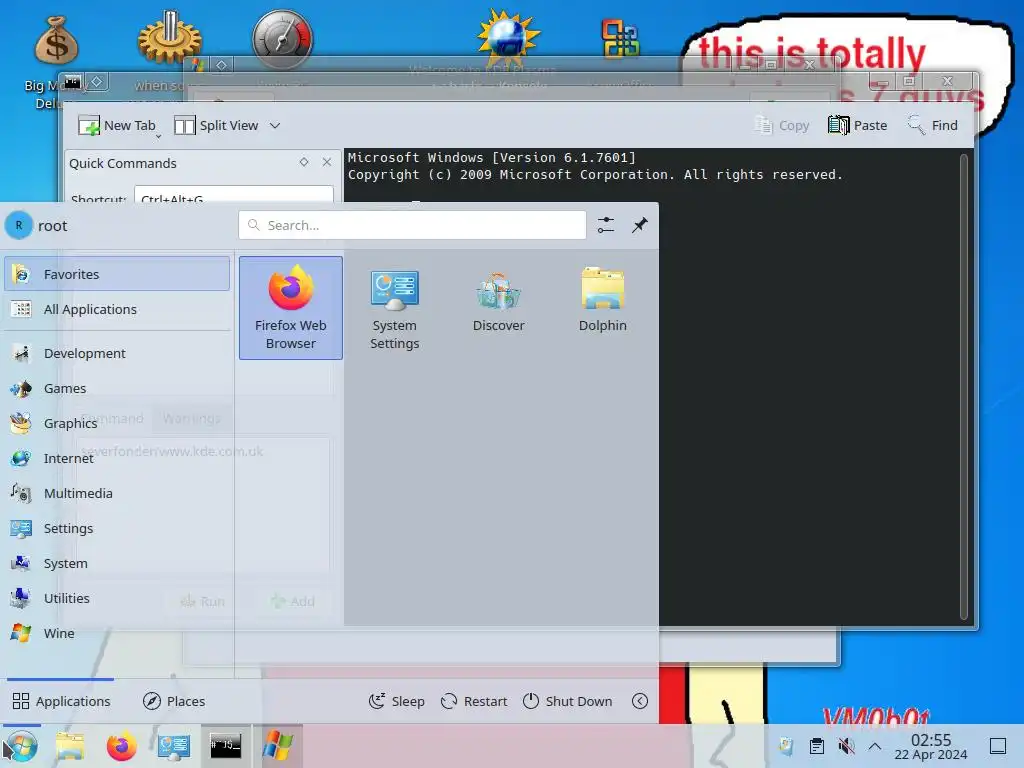The height and width of the screenshot is (768, 1024).
Task: Switch to the Places tab
Action: pos(174,701)
